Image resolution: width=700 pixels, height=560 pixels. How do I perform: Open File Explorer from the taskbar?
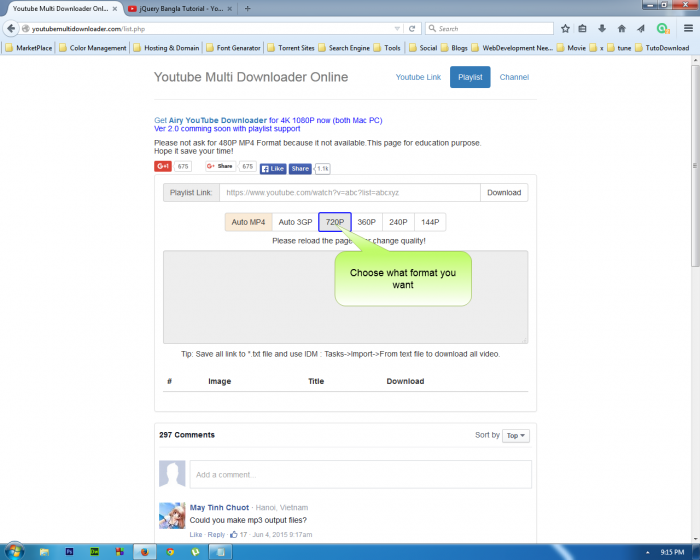(44, 552)
